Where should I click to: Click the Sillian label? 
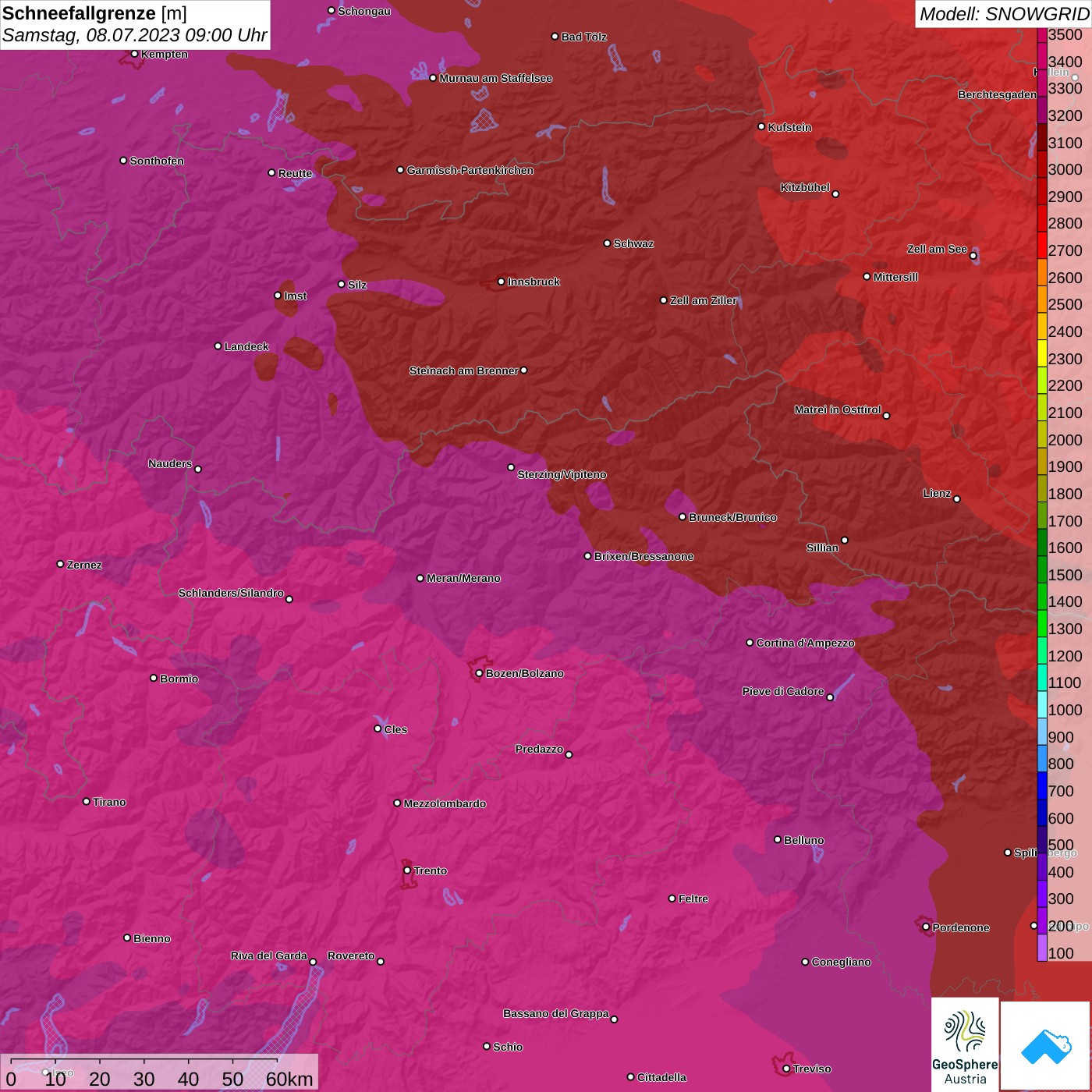tap(822, 548)
